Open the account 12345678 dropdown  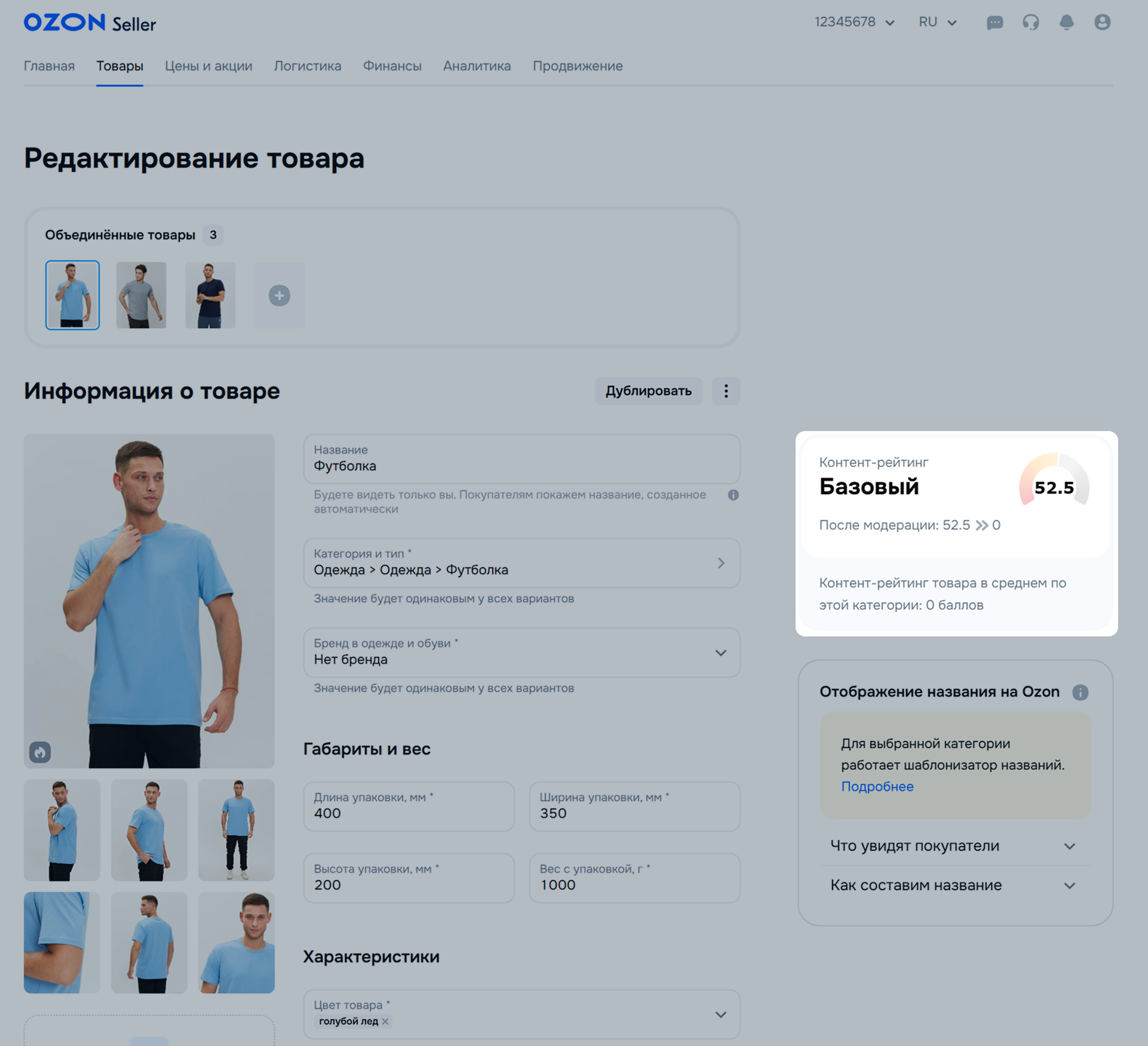(854, 23)
